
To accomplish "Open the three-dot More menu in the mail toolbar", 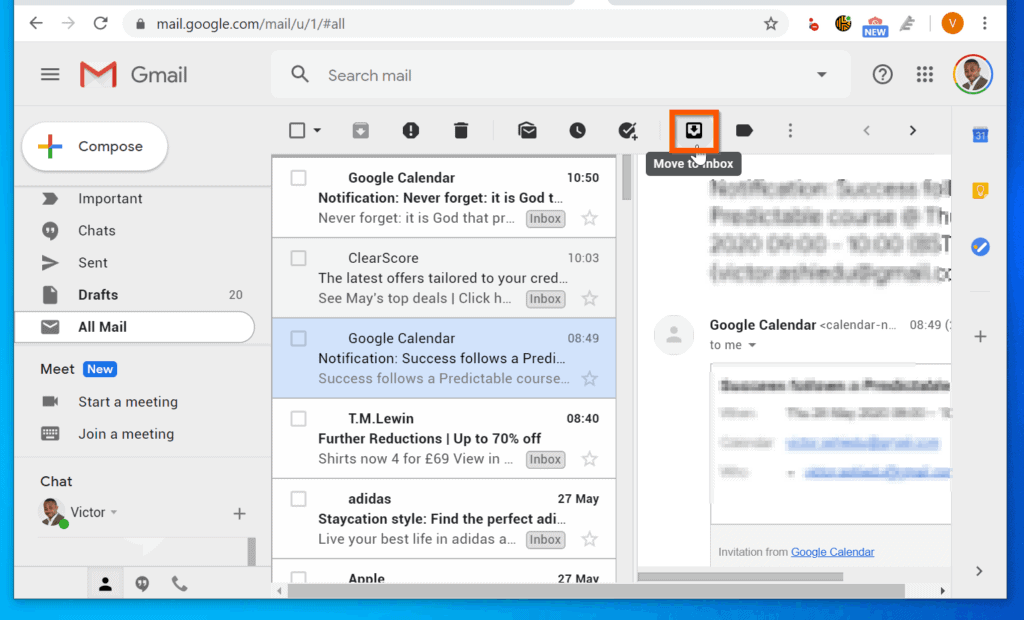I will coord(790,131).
